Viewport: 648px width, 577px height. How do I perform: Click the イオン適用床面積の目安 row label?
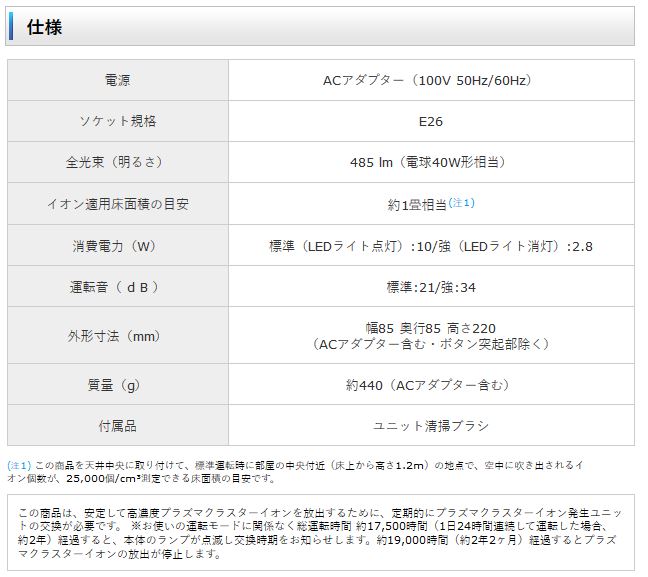point(118,203)
